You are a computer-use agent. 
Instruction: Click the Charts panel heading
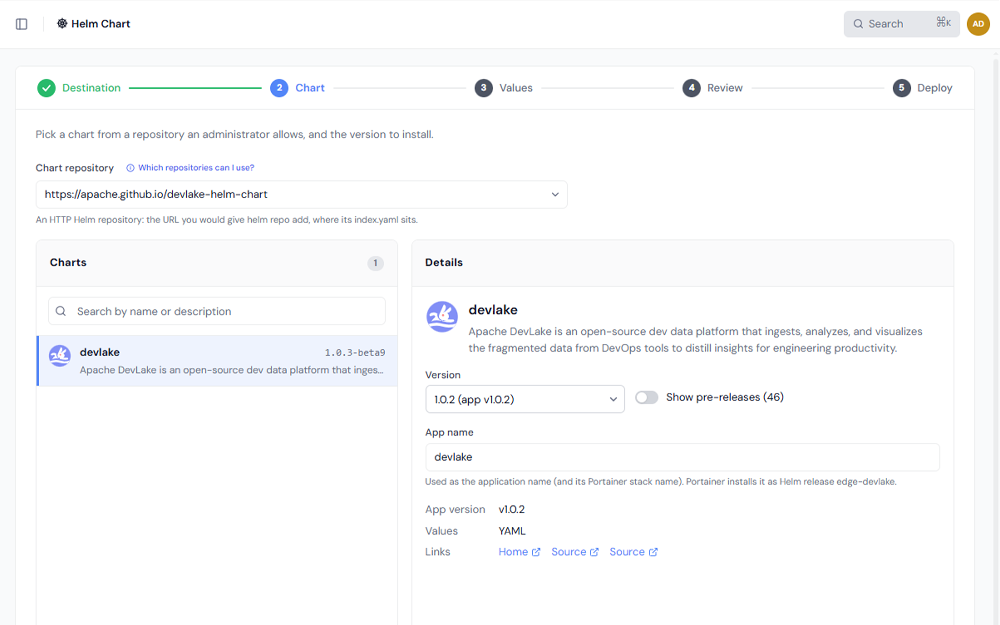68,263
